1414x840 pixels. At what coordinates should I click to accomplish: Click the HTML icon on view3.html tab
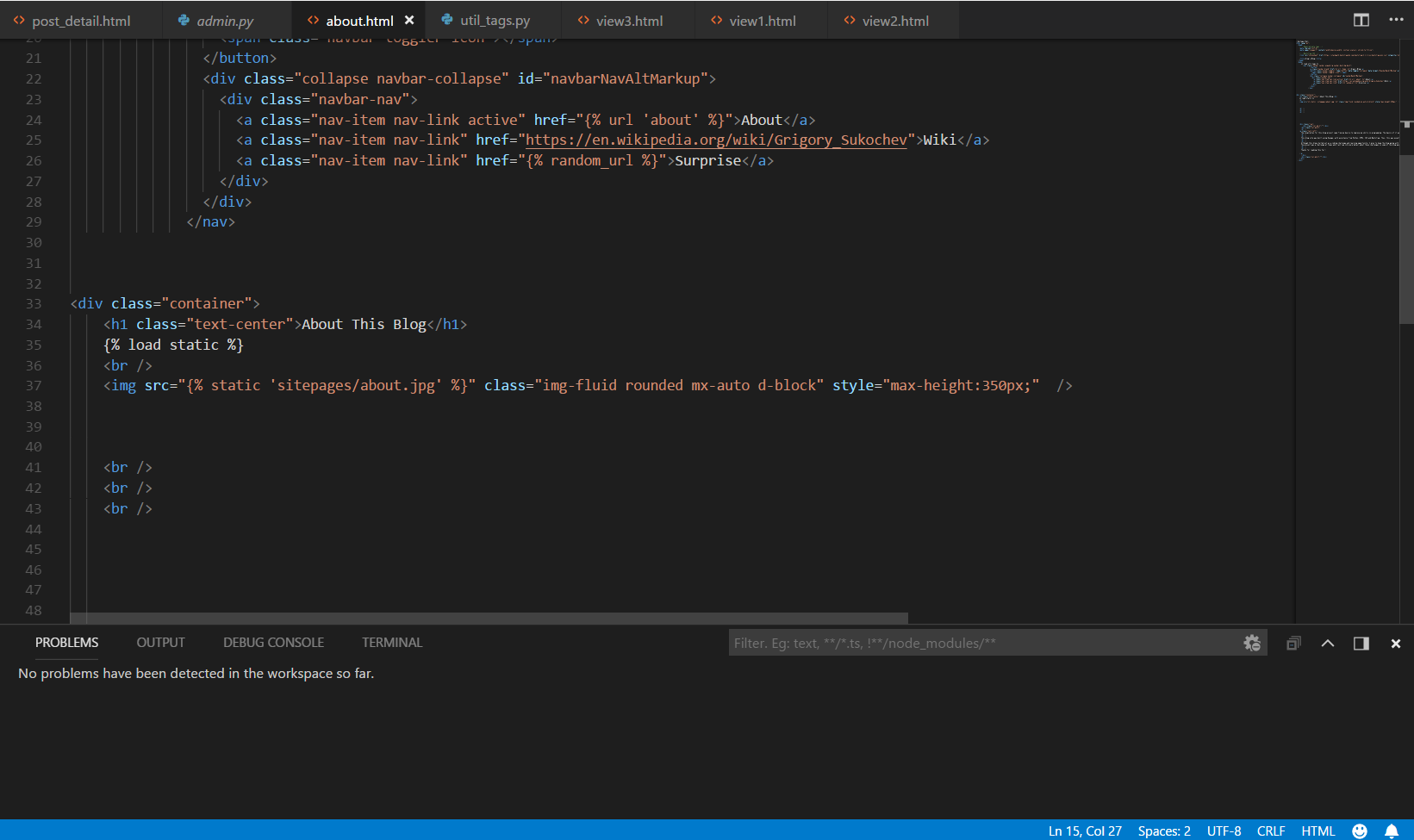click(x=583, y=21)
